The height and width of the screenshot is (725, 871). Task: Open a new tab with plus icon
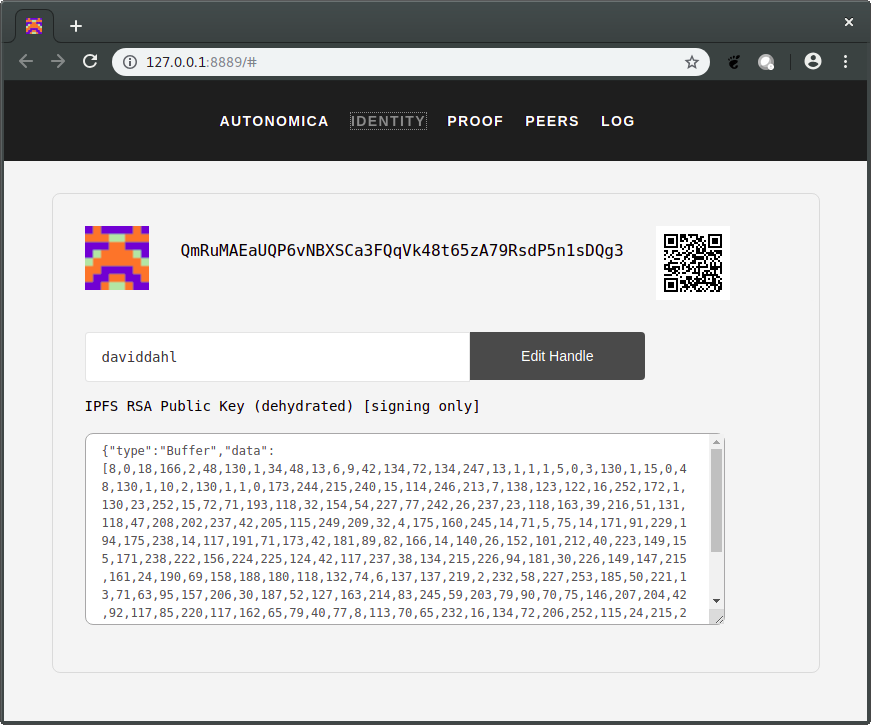(76, 26)
